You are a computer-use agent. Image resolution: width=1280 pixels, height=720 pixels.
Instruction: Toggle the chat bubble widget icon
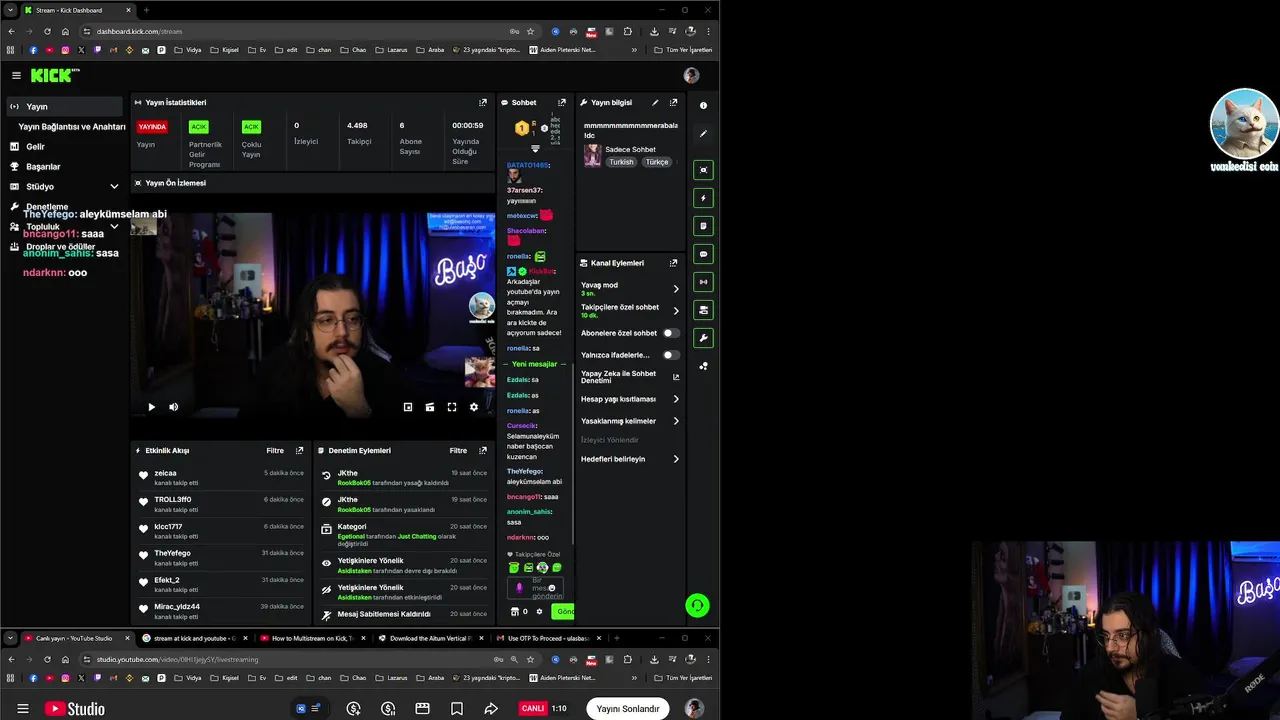(x=703, y=254)
